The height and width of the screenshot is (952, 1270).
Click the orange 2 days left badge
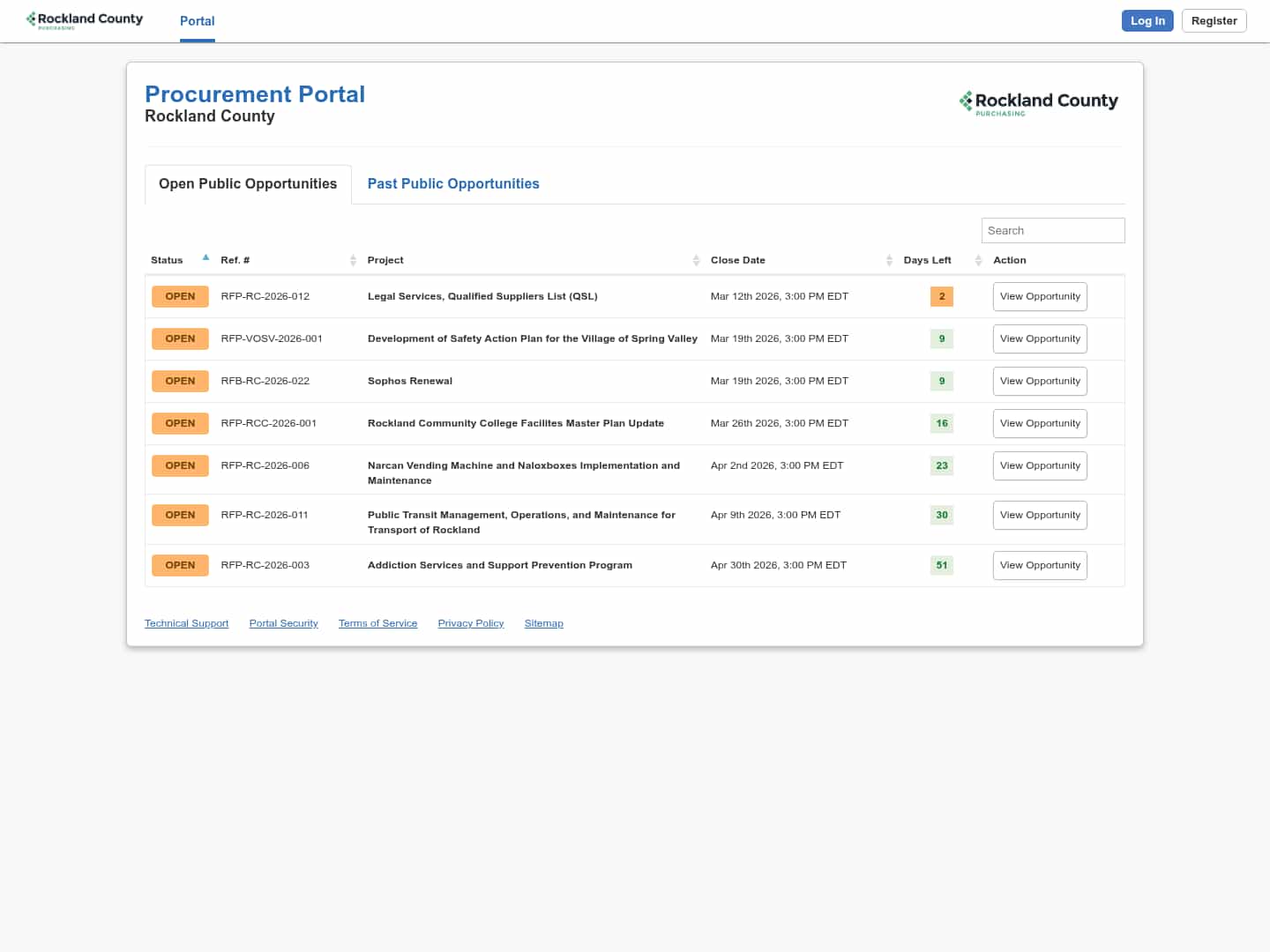(941, 296)
